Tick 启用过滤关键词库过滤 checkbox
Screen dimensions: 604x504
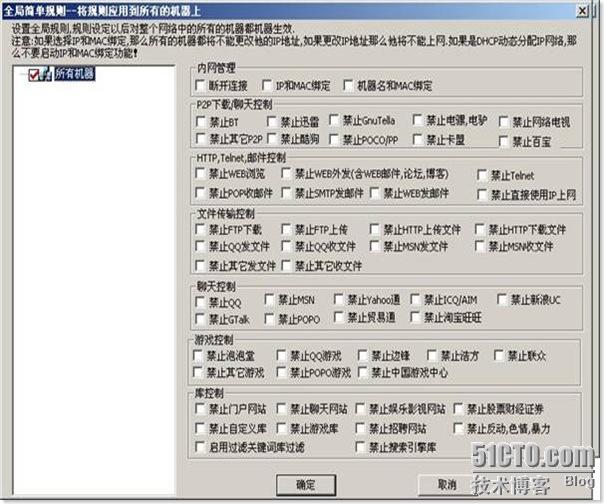(200, 447)
